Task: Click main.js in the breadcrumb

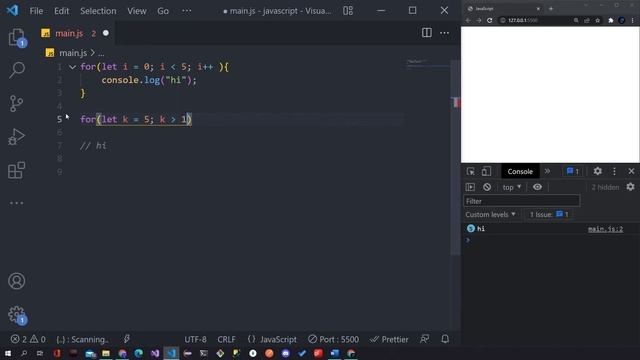Action: tap(73, 53)
